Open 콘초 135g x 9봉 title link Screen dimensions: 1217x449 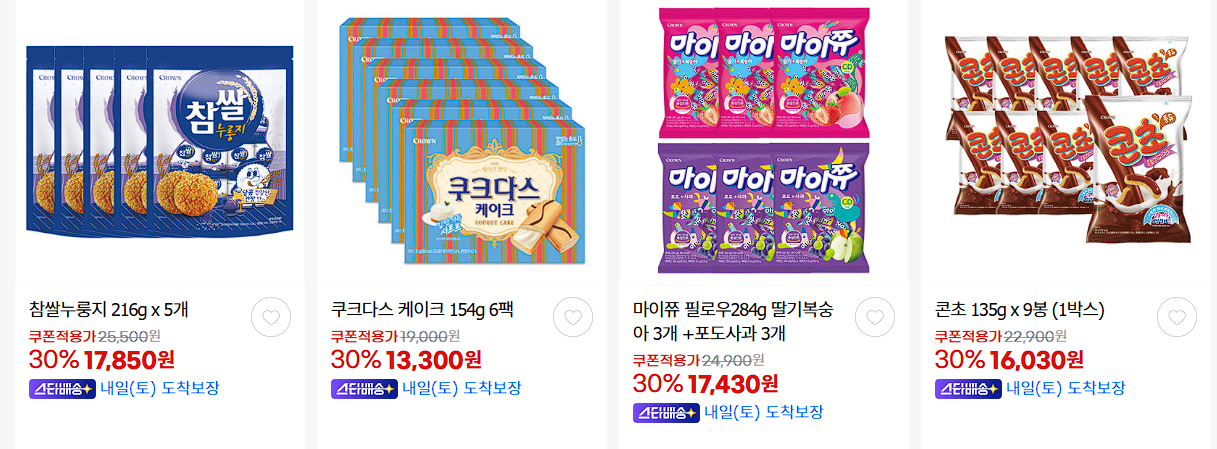pyautogui.click(x=1019, y=308)
